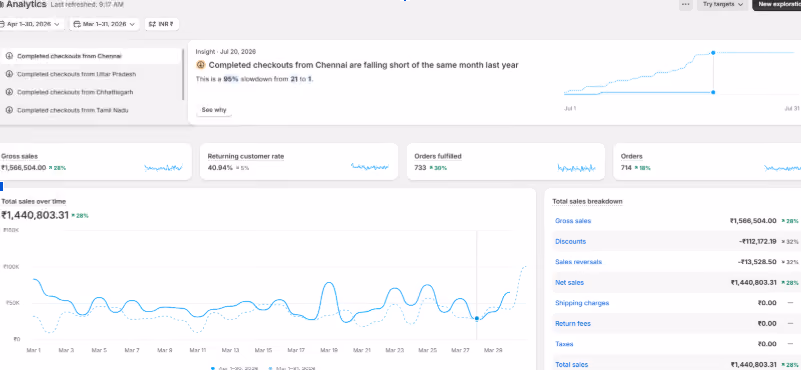Click the insight headline about Chennai checkouts
801x370 pixels.
click(x=363, y=65)
